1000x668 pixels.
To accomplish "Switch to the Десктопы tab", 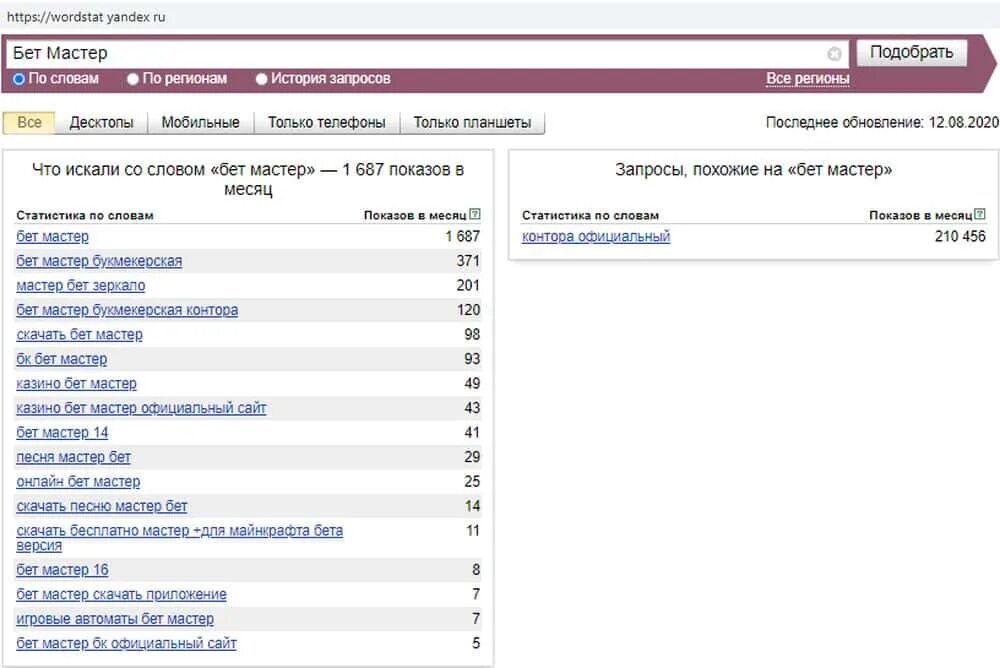I will click(101, 122).
